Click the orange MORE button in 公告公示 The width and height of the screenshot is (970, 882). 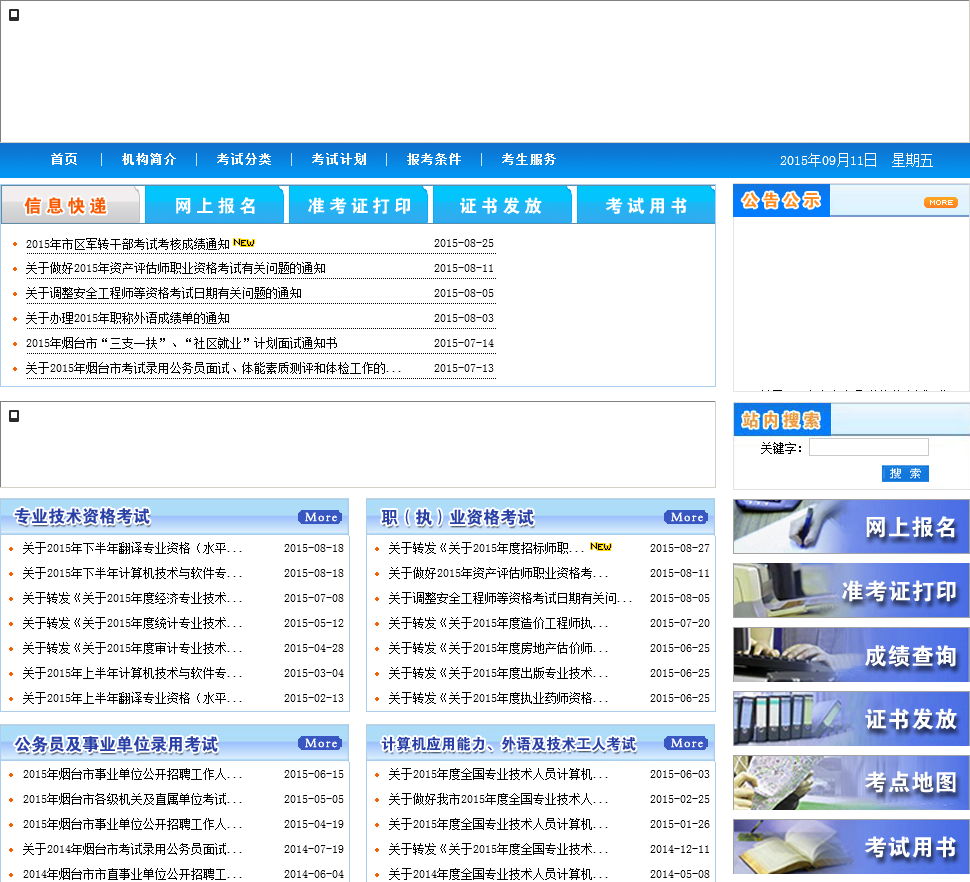(941, 202)
